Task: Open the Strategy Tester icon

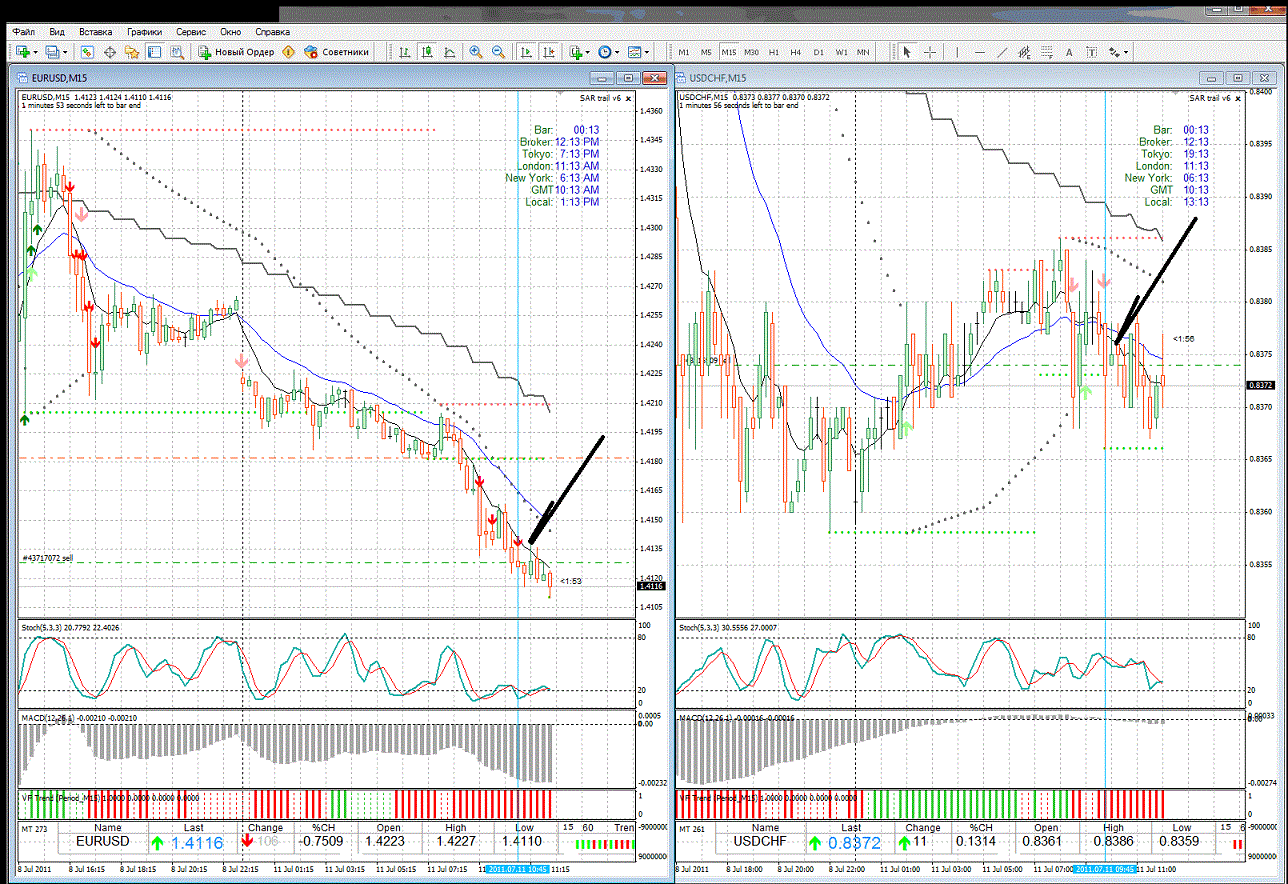Action: pyautogui.click(x=177, y=51)
